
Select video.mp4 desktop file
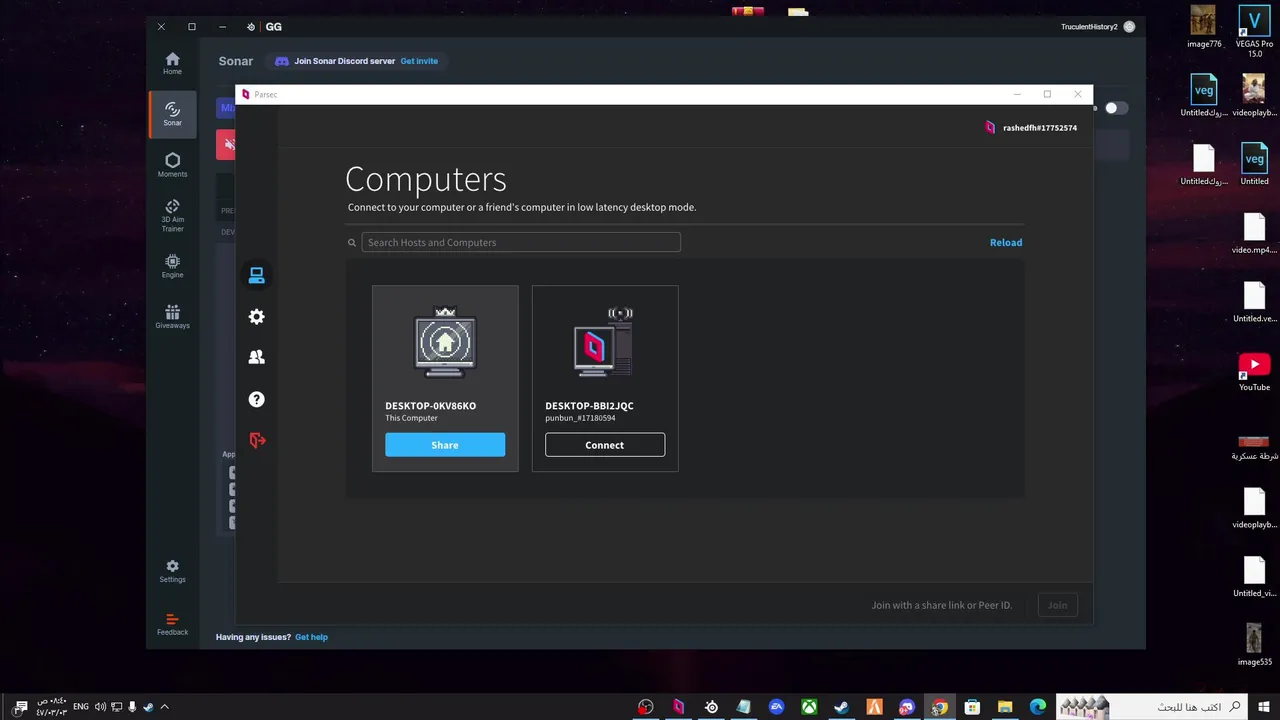(x=1255, y=235)
